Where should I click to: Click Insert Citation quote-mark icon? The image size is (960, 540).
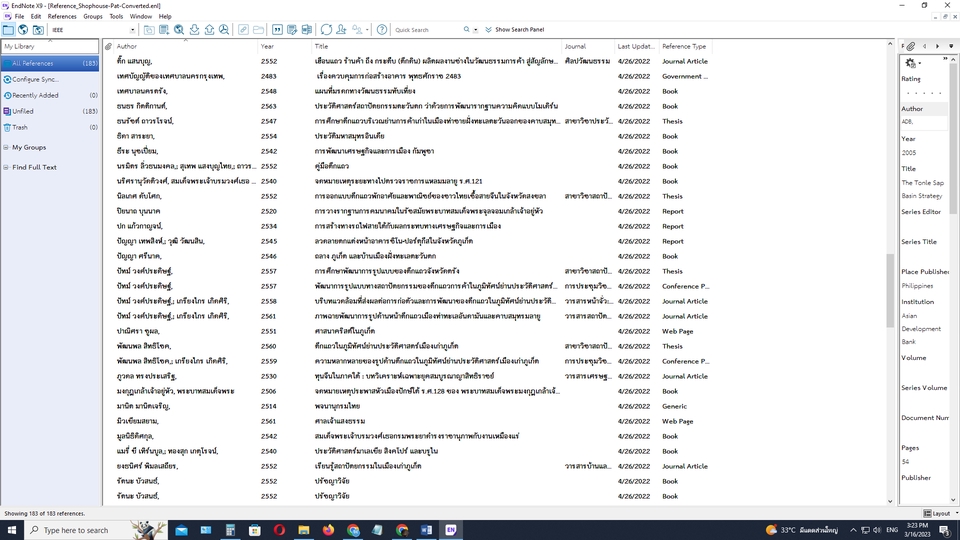277,29
